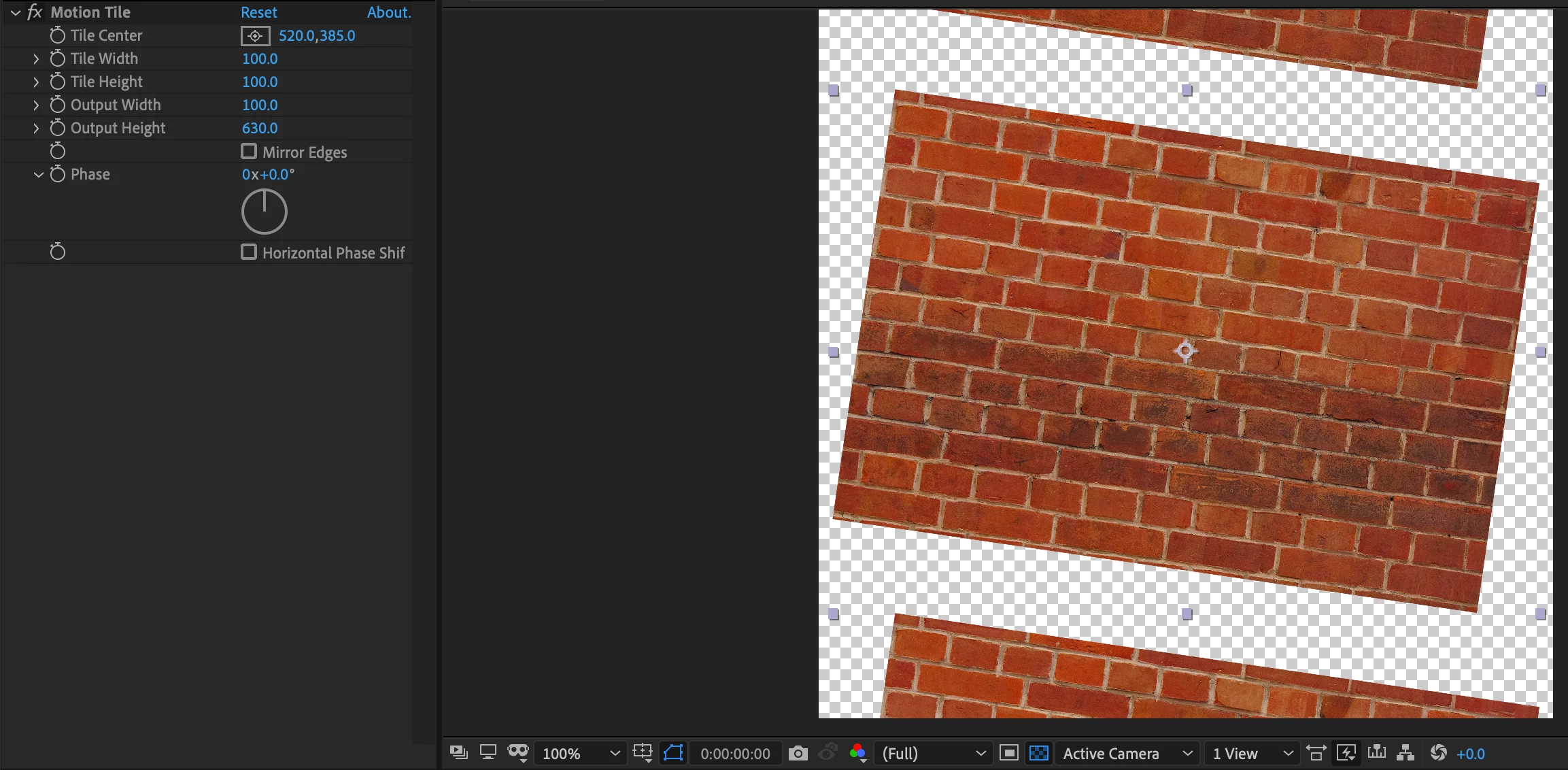Screen dimensions: 1568x770
Task: Take a snapshot with the camera icon
Action: (798, 753)
